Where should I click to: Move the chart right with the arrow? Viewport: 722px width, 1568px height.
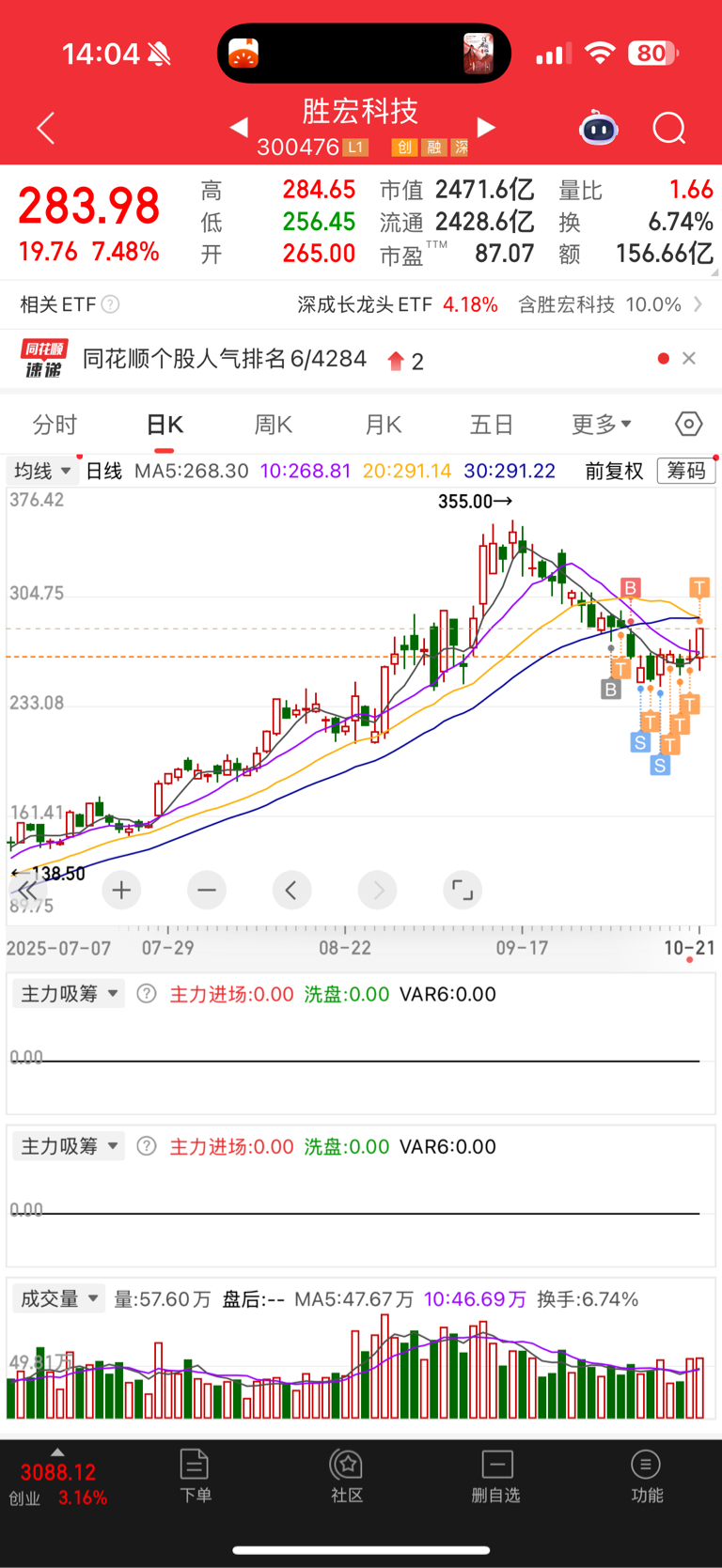pos(378,890)
